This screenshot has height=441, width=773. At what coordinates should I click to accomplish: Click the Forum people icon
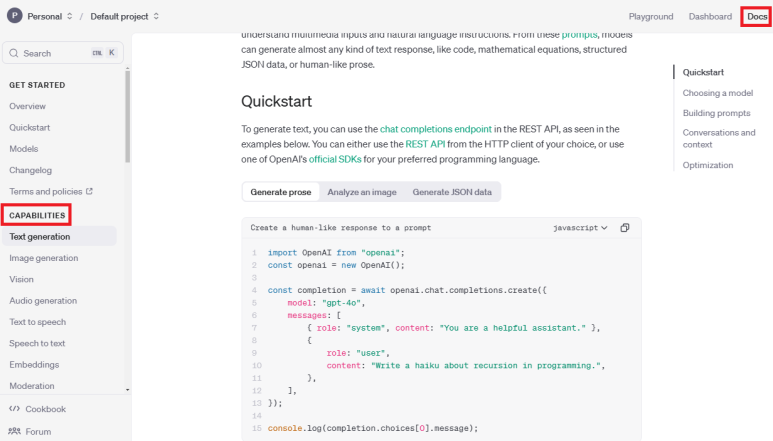coord(14,431)
